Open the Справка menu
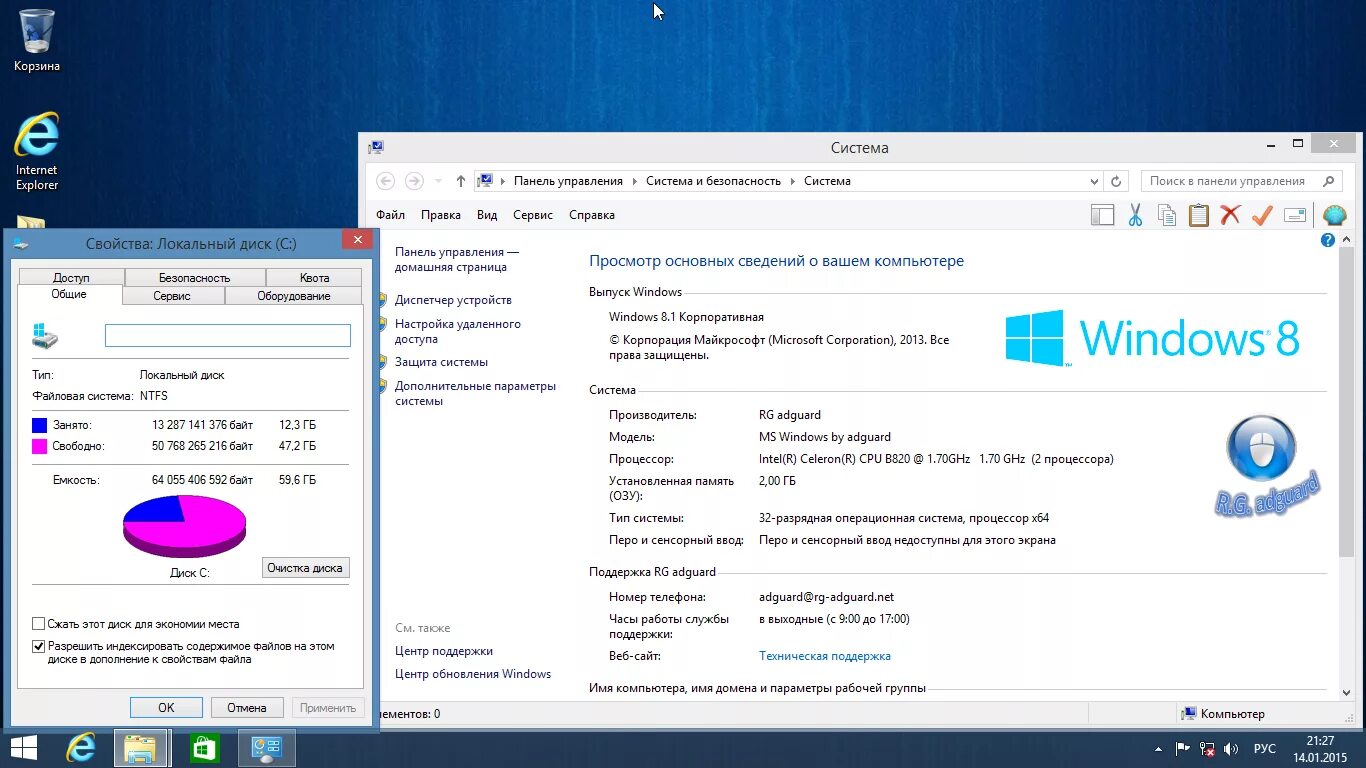 point(592,215)
